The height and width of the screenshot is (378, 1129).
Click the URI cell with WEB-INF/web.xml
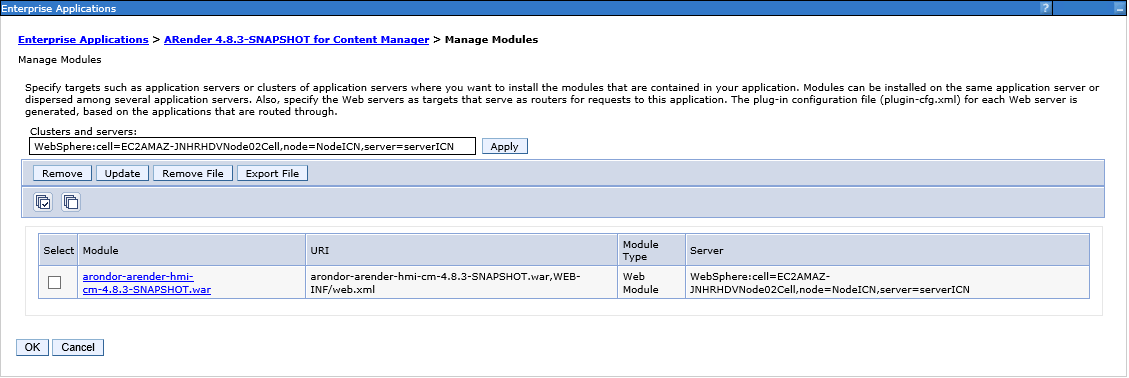click(462, 283)
